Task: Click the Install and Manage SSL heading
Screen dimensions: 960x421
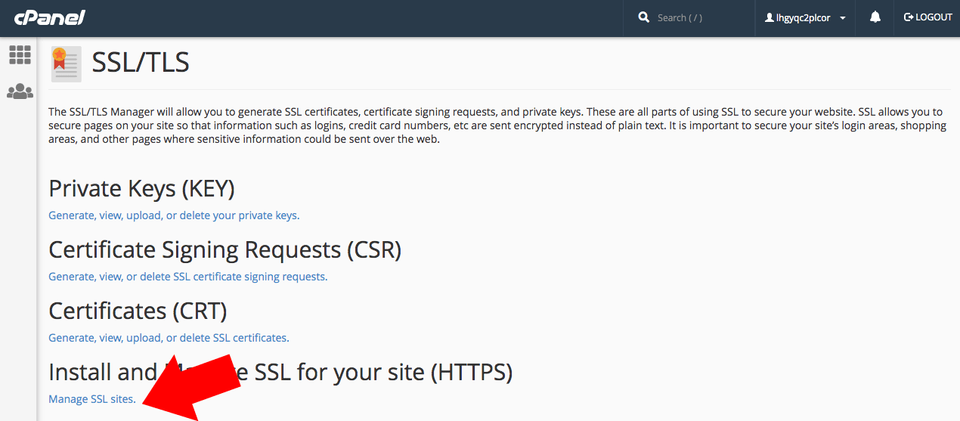Action: click(x=280, y=372)
